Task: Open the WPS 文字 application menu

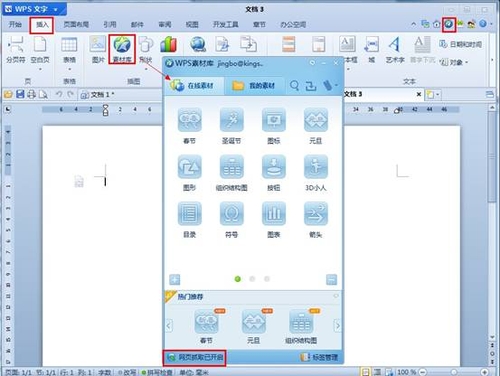Action: [34, 9]
